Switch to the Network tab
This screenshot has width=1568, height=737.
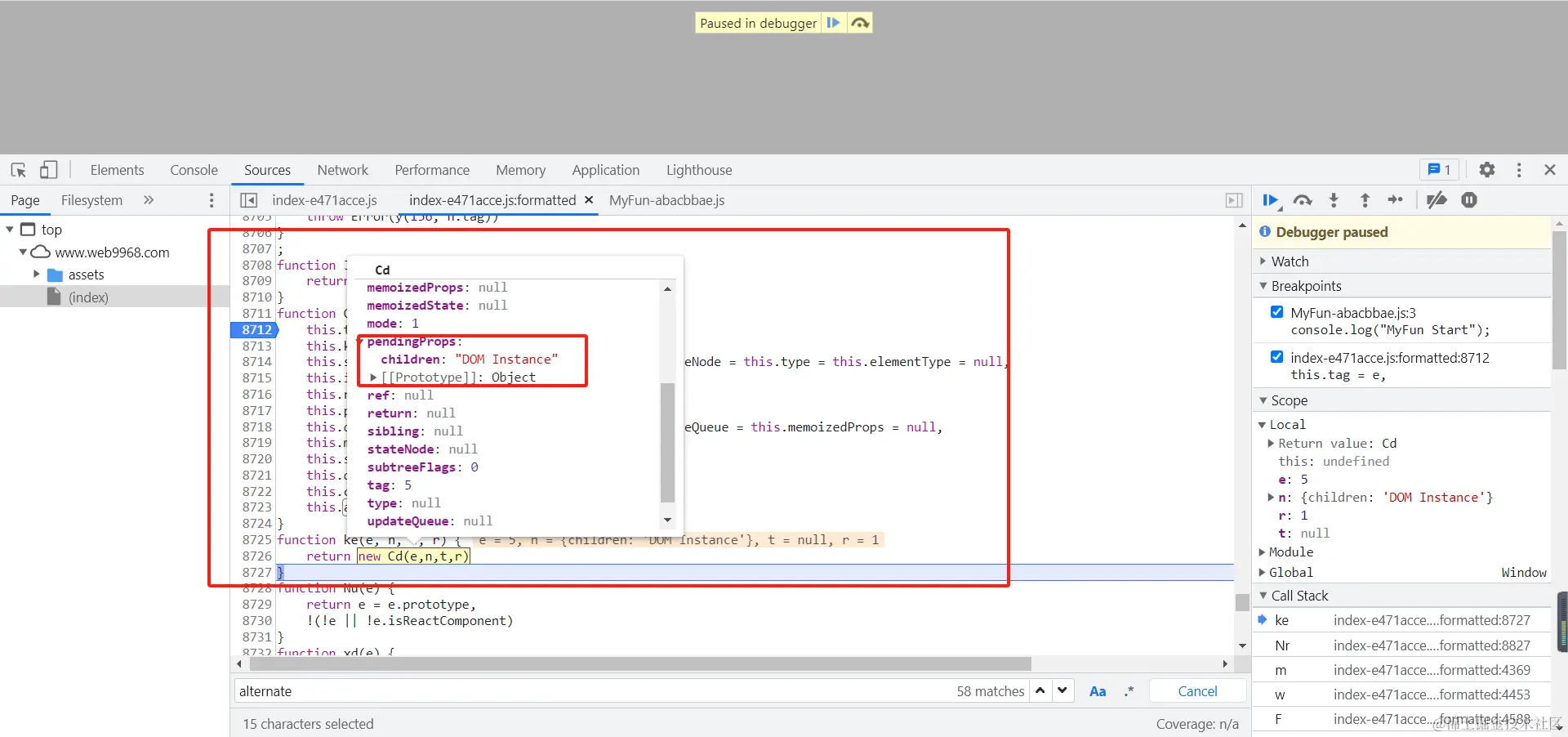(342, 170)
